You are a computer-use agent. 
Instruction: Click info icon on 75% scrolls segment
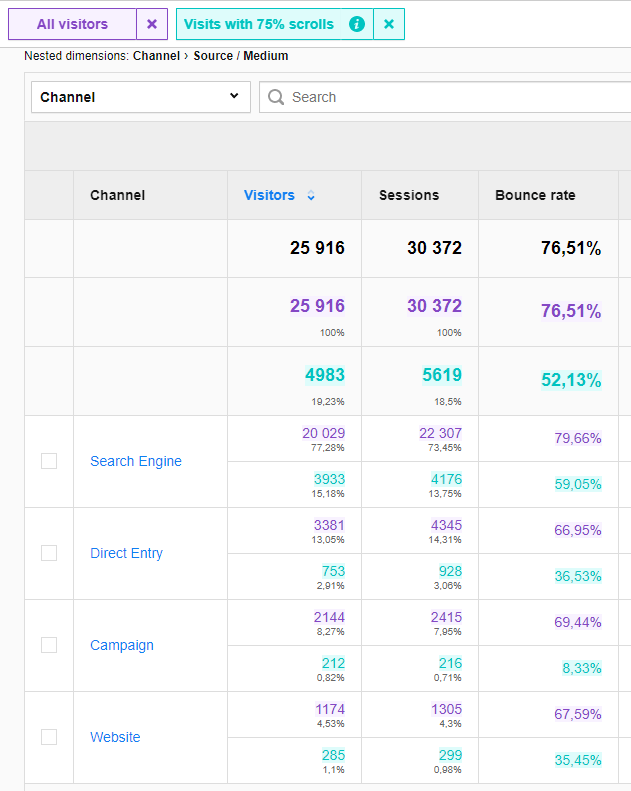tap(357, 24)
